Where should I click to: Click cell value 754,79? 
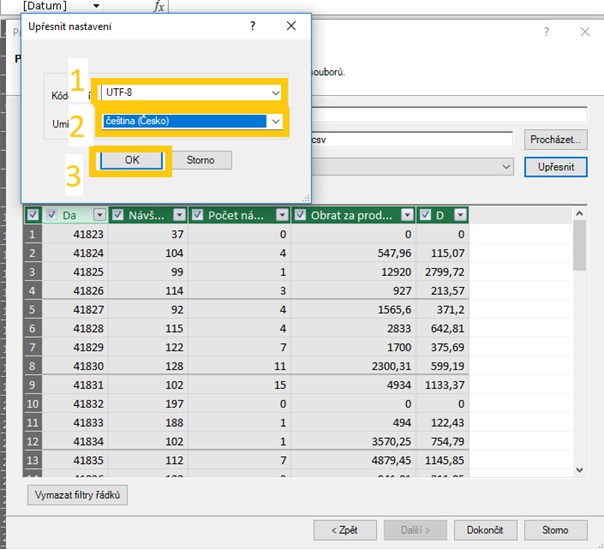click(x=448, y=441)
